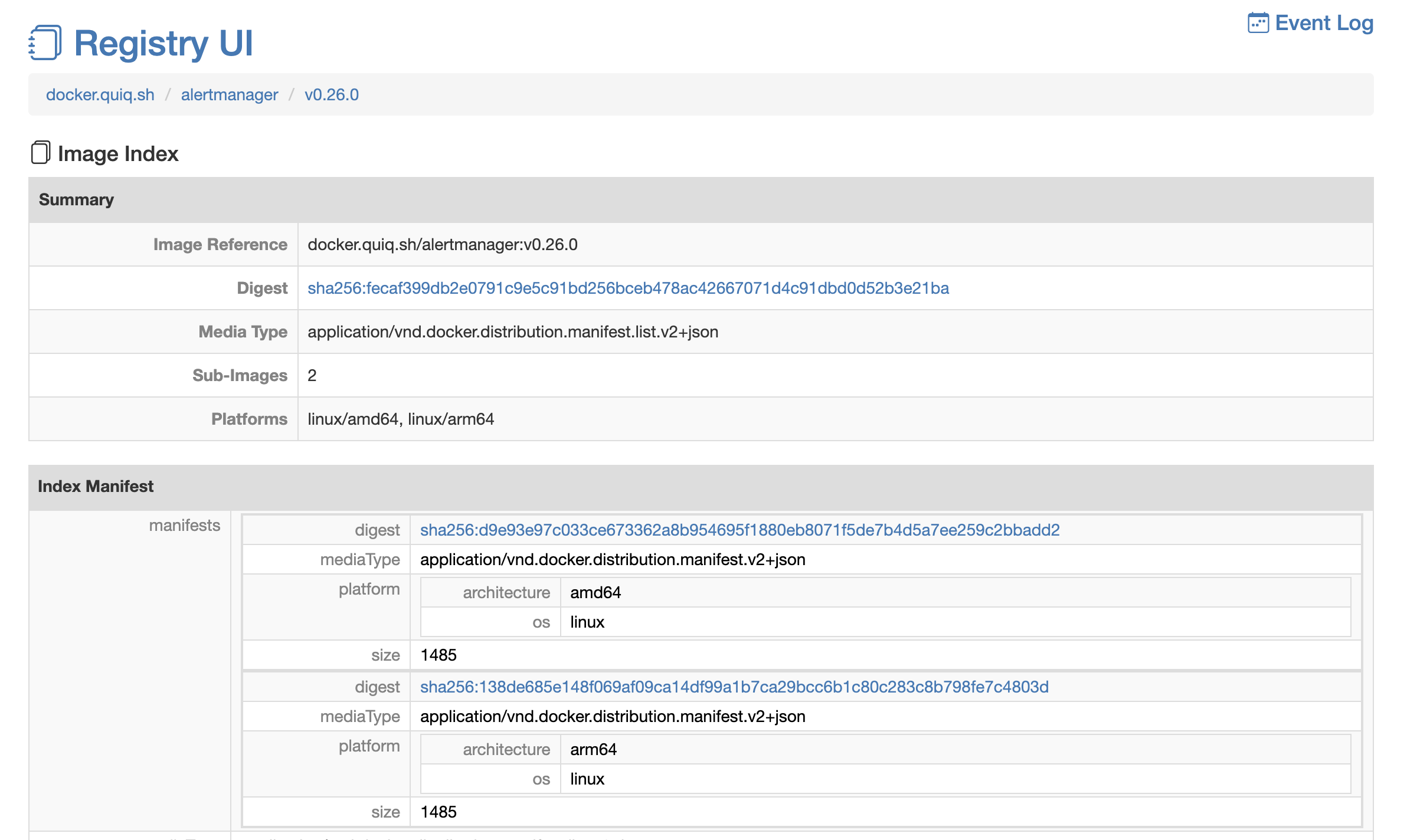Click the Media Type label

(x=243, y=332)
